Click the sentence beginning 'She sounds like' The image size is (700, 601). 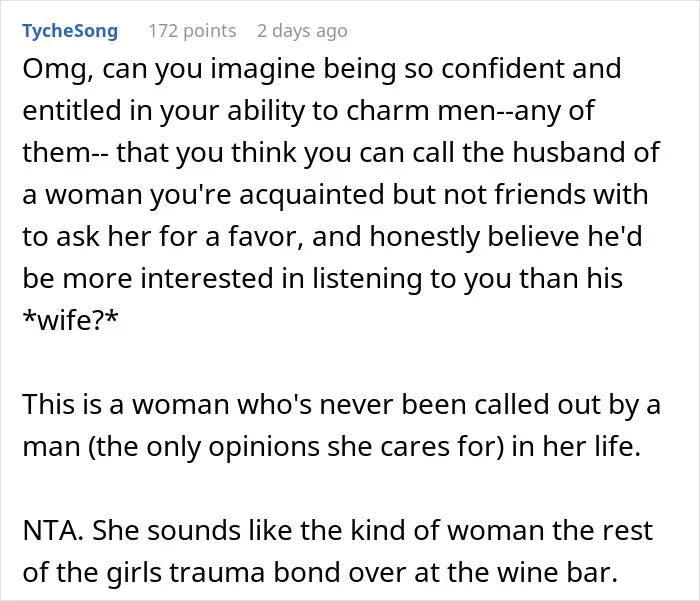tap(338, 551)
